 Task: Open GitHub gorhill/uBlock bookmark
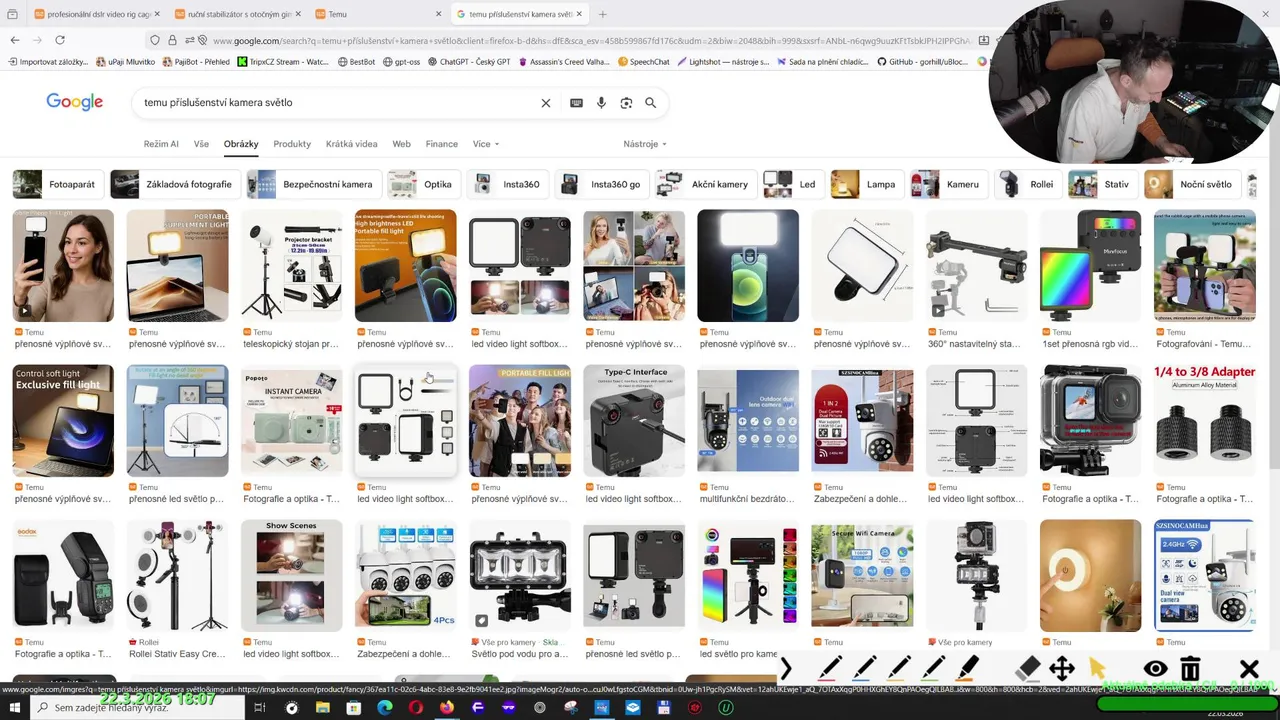coord(922,61)
